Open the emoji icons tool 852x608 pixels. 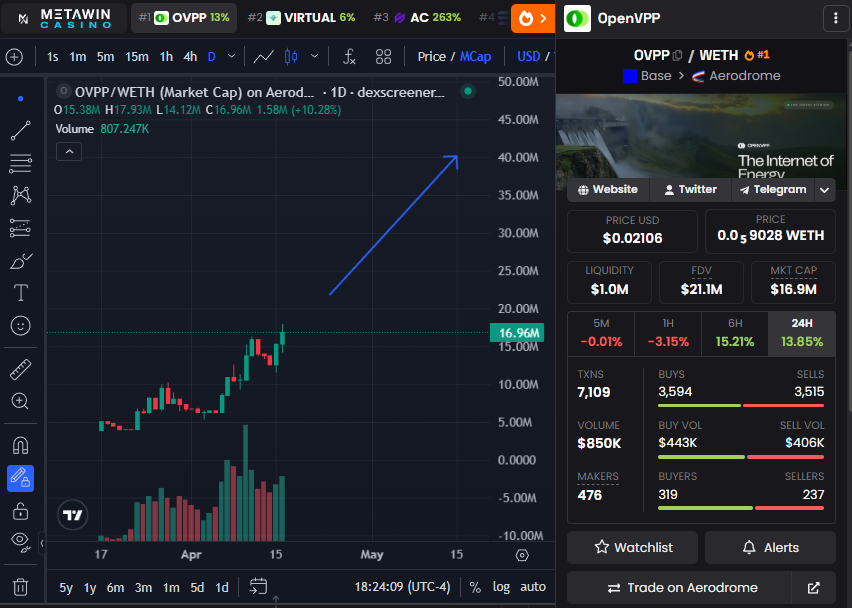coord(21,325)
